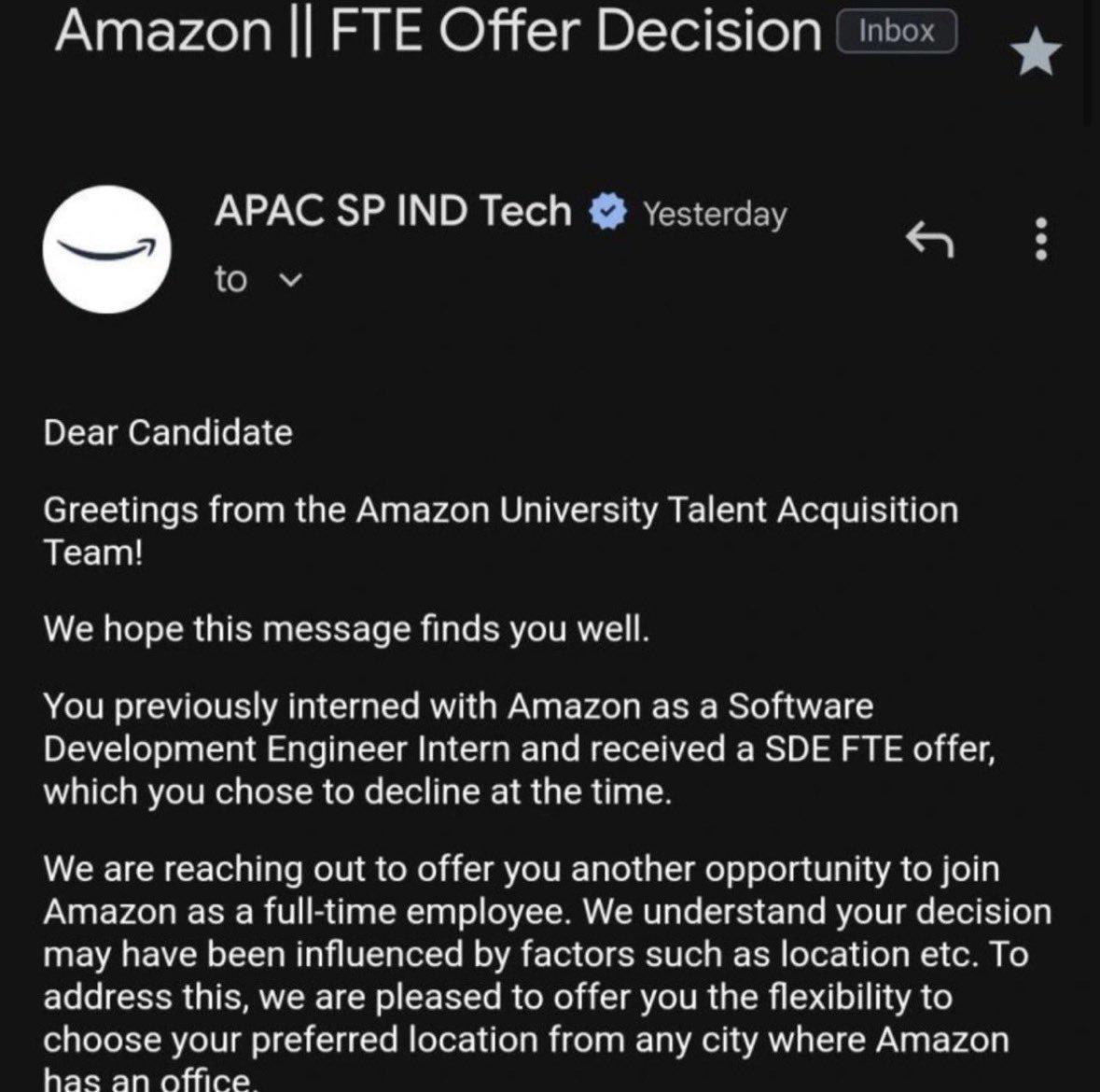Click the blue verified sender badge
The image size is (1100, 1092).
pos(607,212)
